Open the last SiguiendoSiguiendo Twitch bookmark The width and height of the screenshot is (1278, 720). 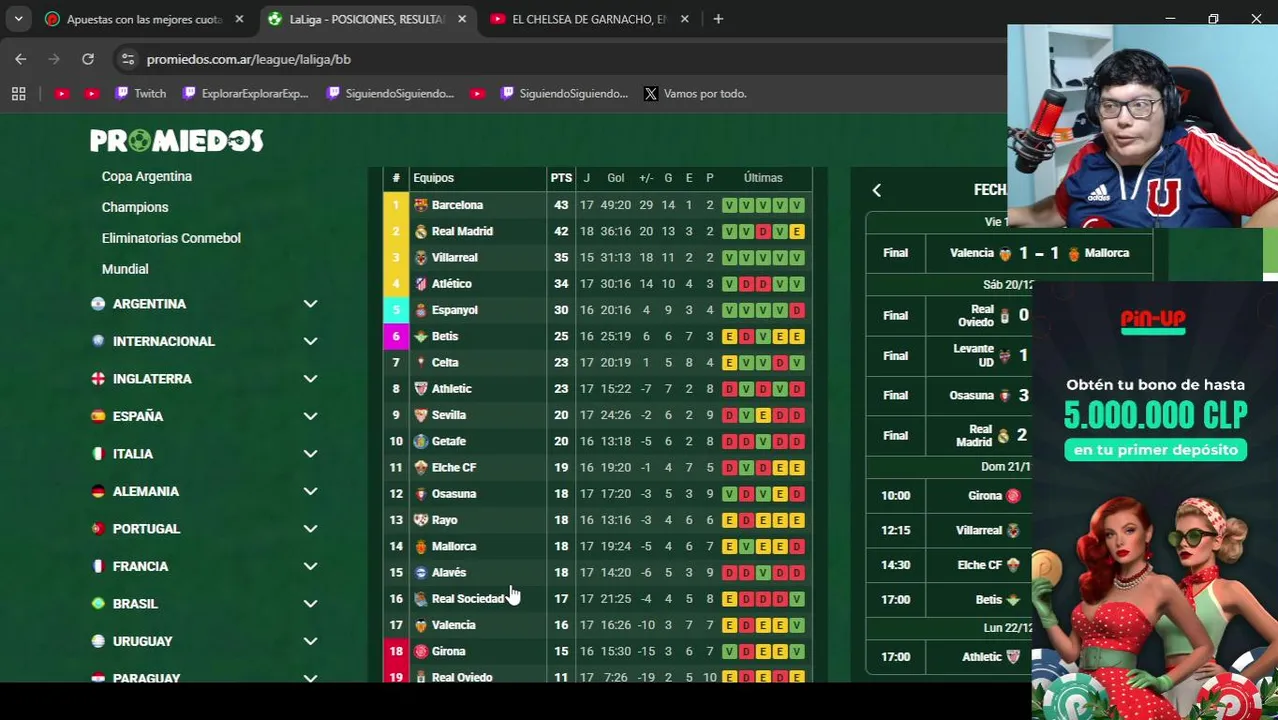point(564,93)
